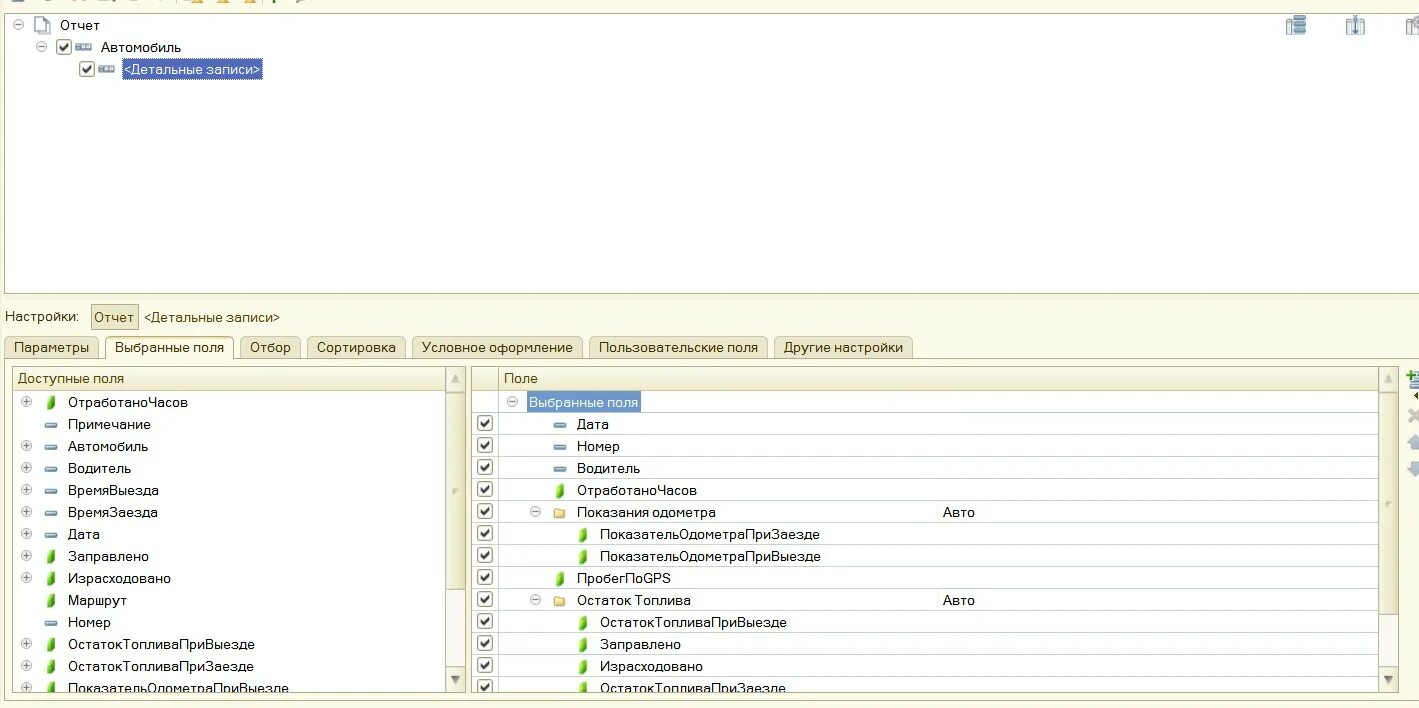This screenshot has height=708, width=1419.
Task: Click the move-down arrow icon beside the field list
Action: tap(1412, 468)
